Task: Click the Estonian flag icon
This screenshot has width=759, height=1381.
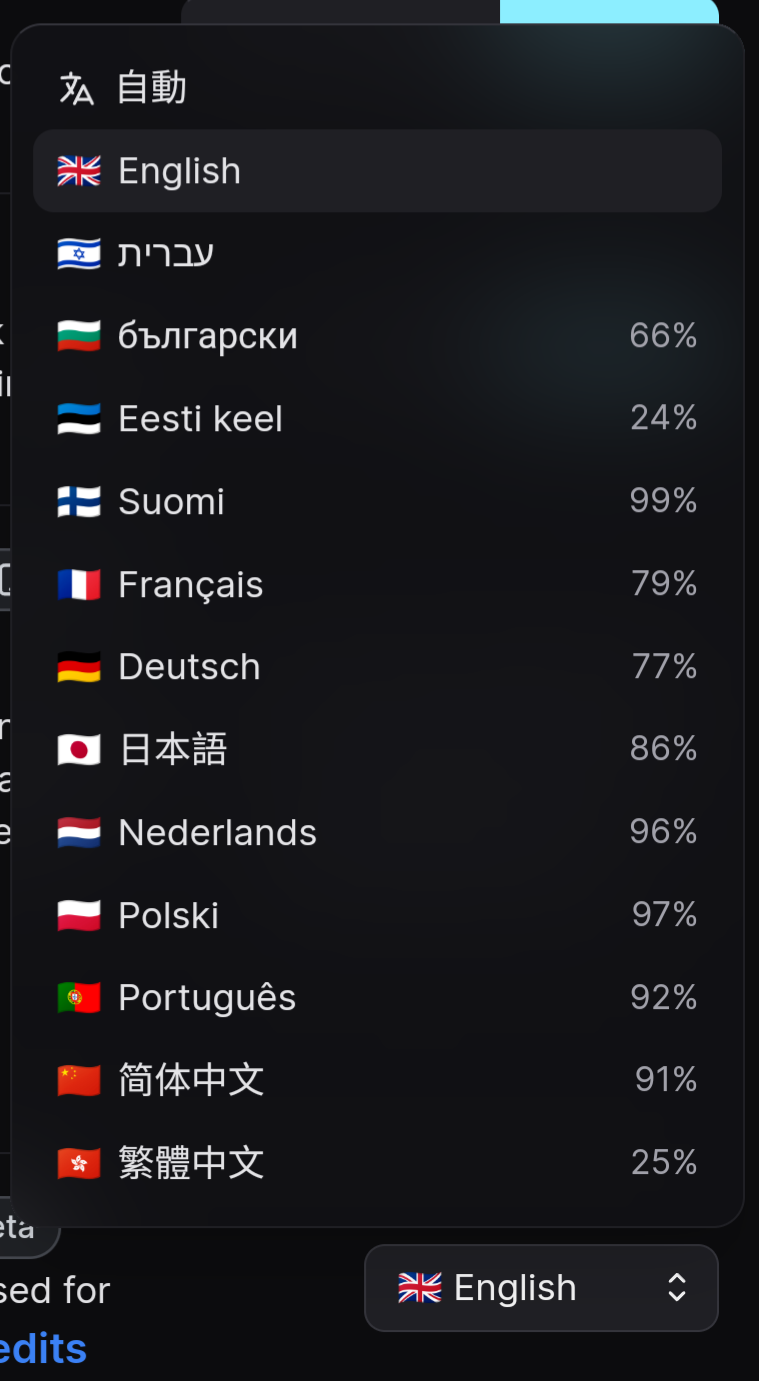Action: point(79,419)
